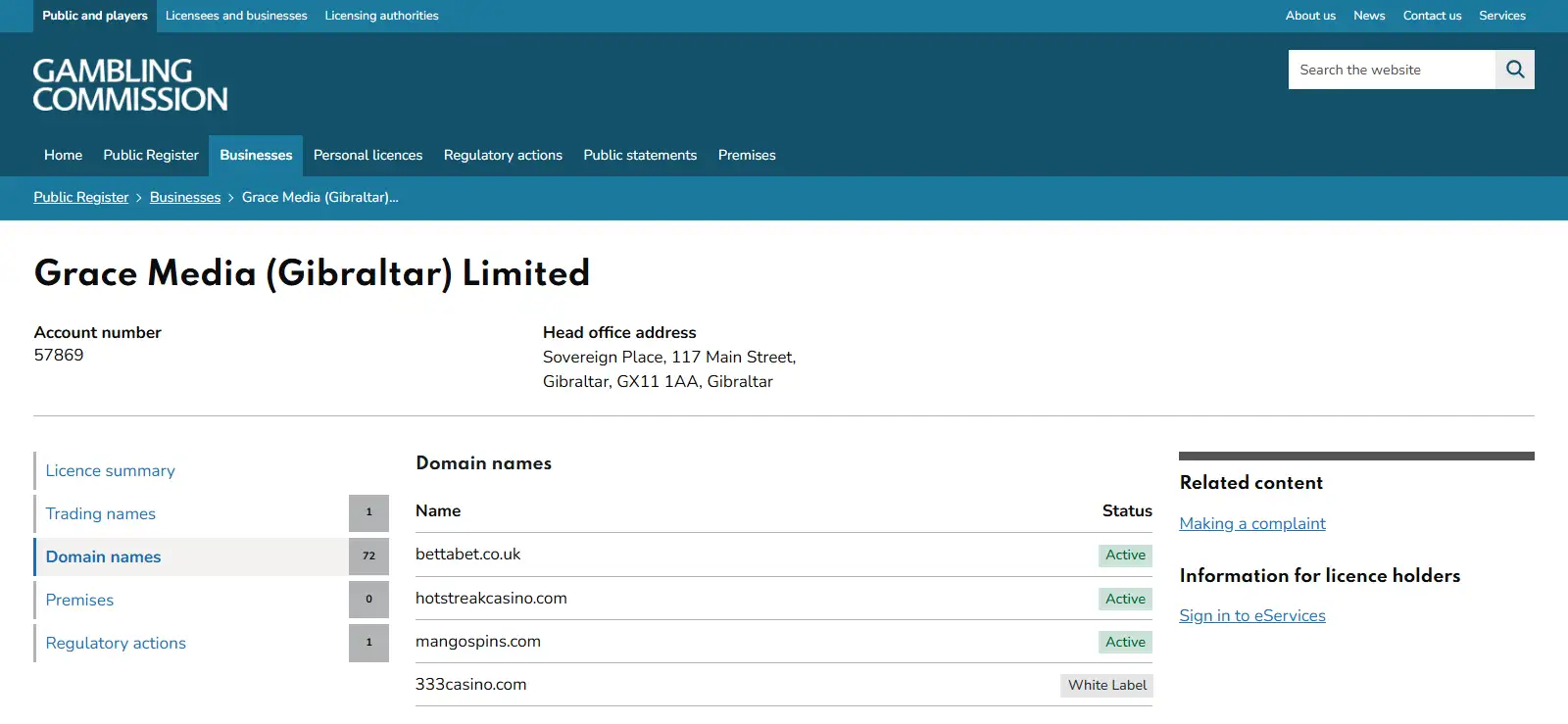This screenshot has width=1568, height=724.
Task: Click the Gambling Commission logo
Action: coord(130,84)
